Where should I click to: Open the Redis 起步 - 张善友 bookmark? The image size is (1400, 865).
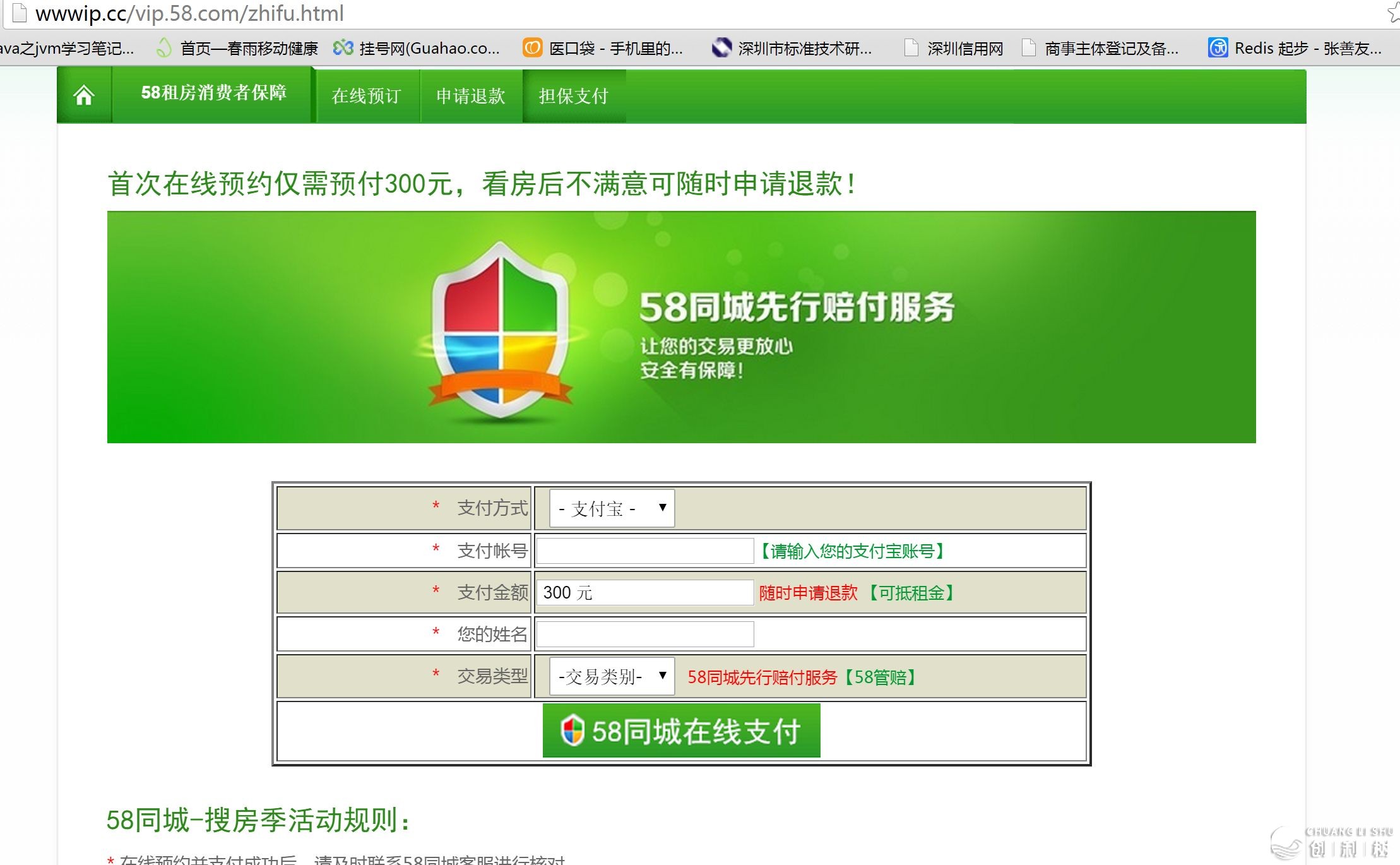click(1295, 48)
